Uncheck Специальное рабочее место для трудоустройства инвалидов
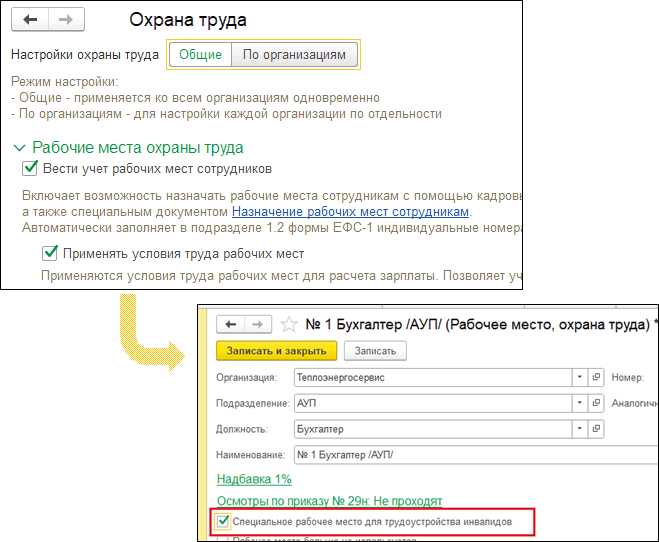Image resolution: width=659 pixels, height=542 pixels. tap(222, 521)
